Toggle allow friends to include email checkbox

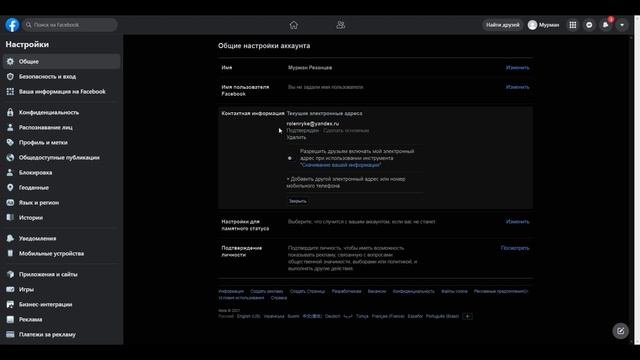tap(290, 158)
